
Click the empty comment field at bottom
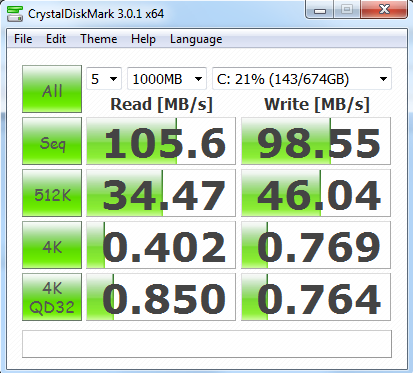tap(207, 344)
